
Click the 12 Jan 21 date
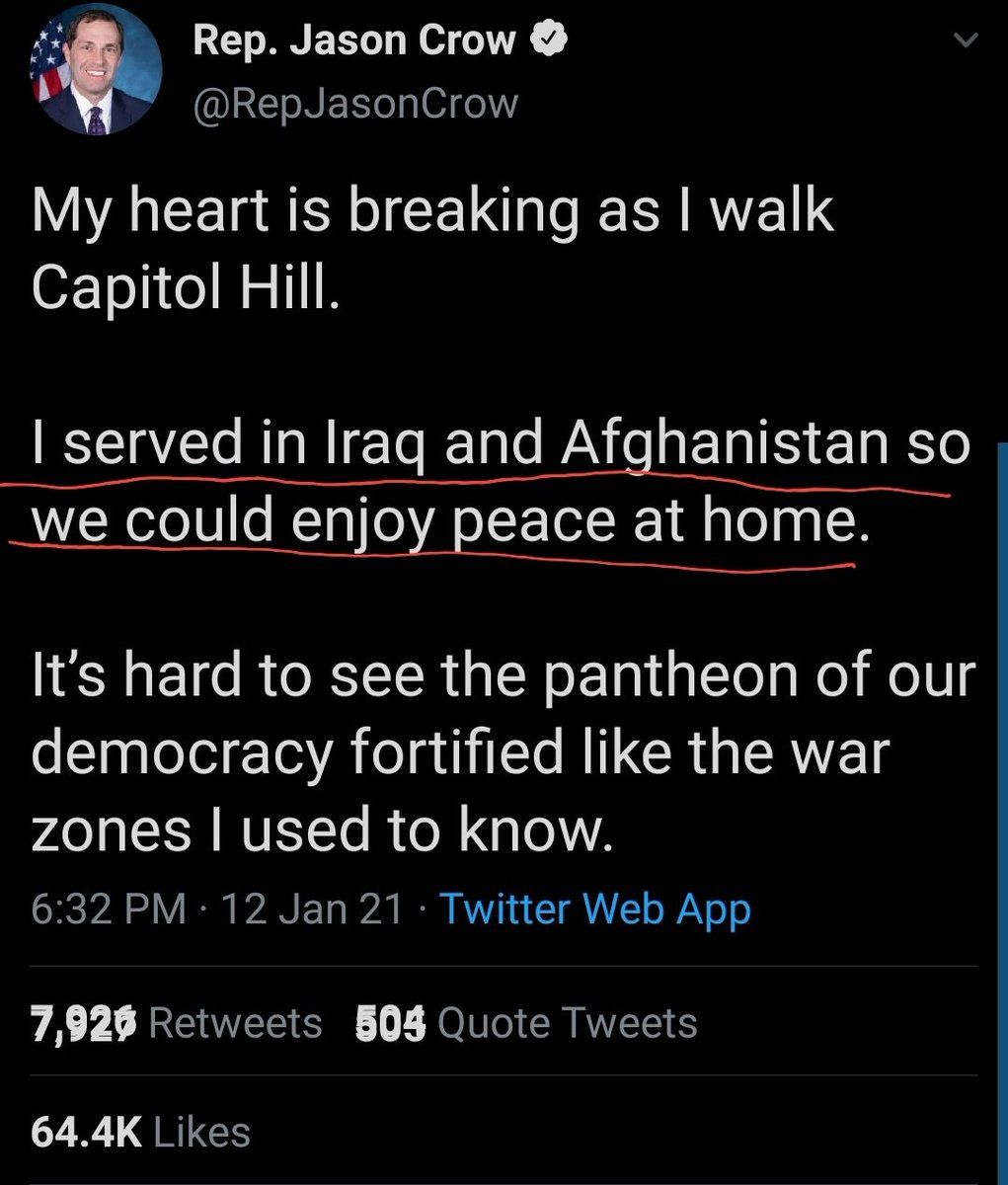pos(312,908)
